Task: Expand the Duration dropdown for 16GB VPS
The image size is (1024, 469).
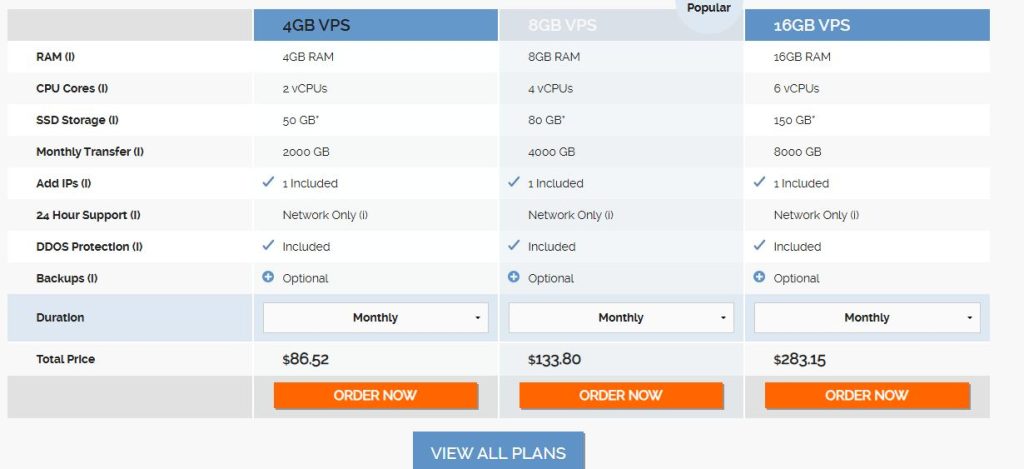Action: pos(867,318)
